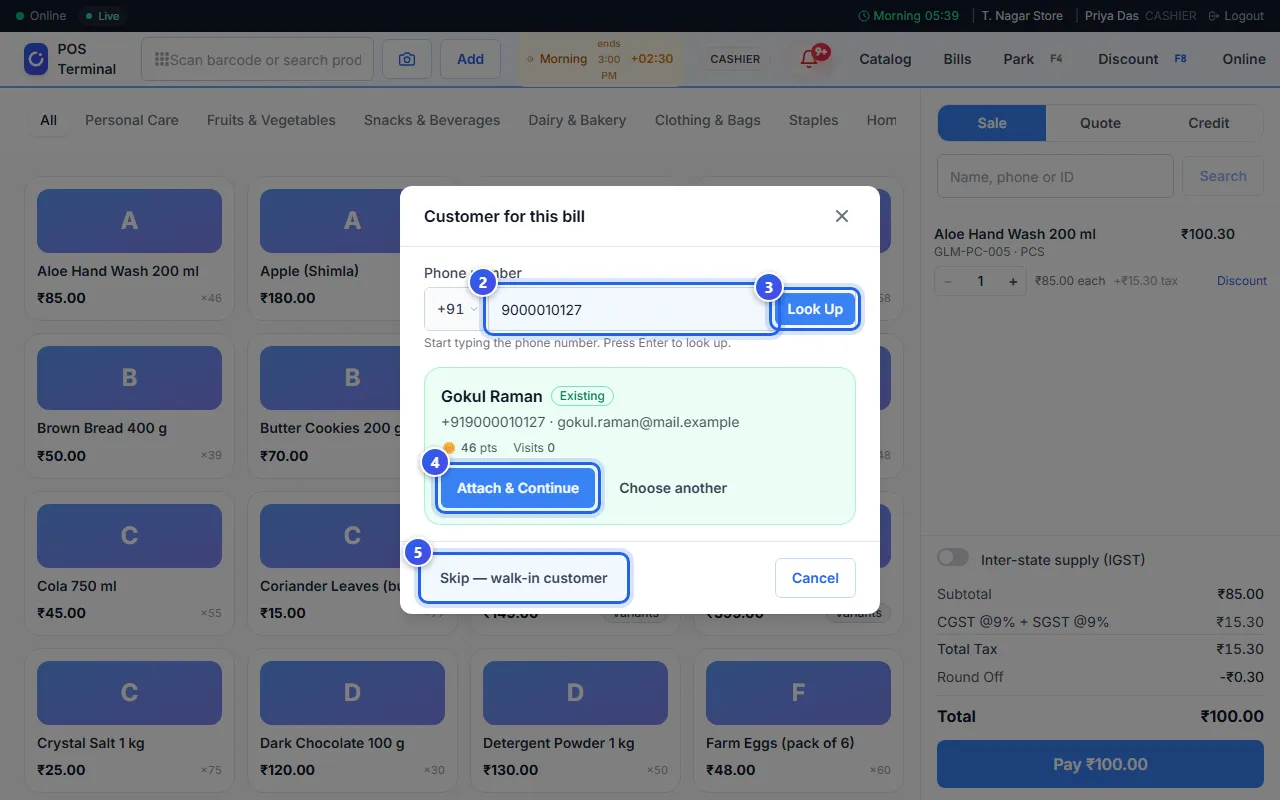Switch to the Quote tab

1100,123
